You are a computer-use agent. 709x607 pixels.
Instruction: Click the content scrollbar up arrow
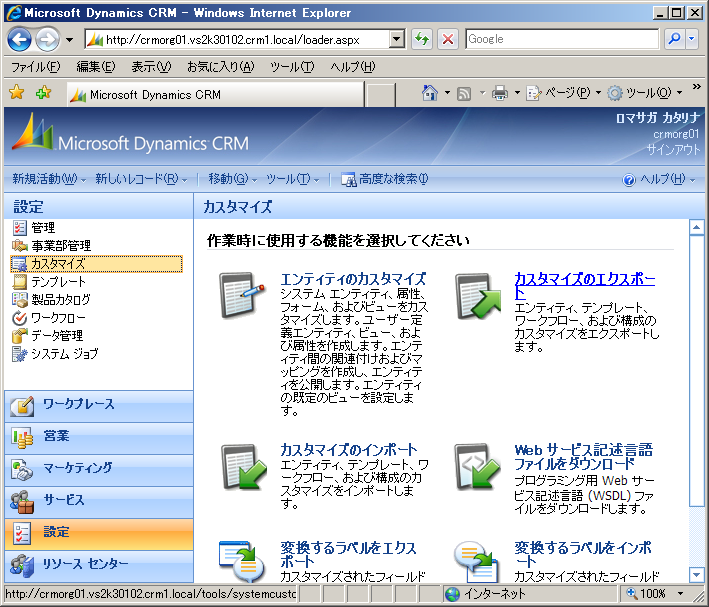click(x=696, y=228)
